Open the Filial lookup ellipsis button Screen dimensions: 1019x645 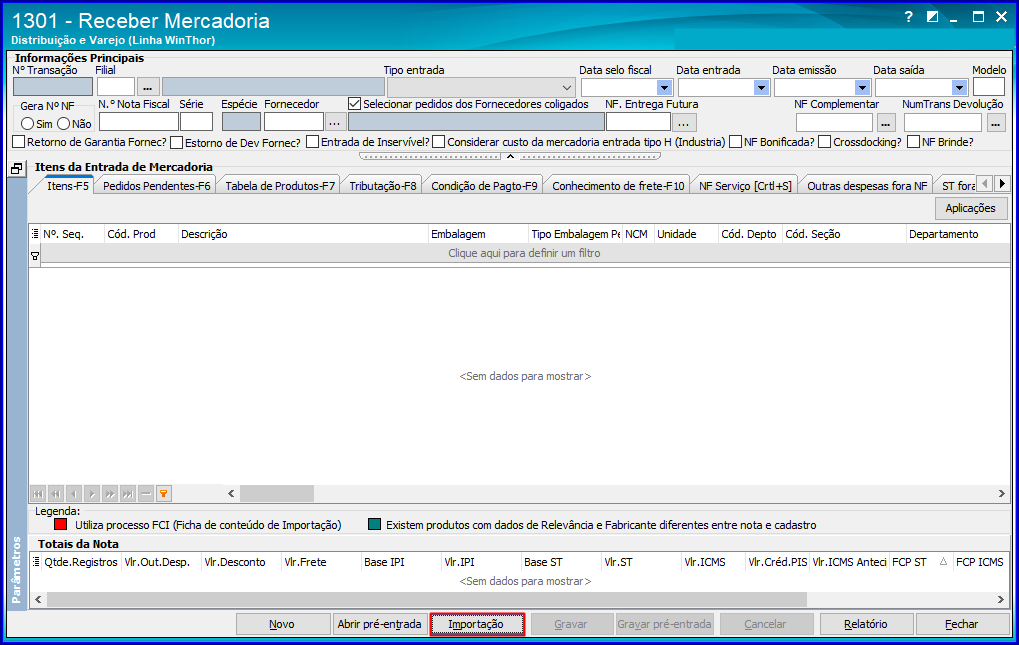148,87
